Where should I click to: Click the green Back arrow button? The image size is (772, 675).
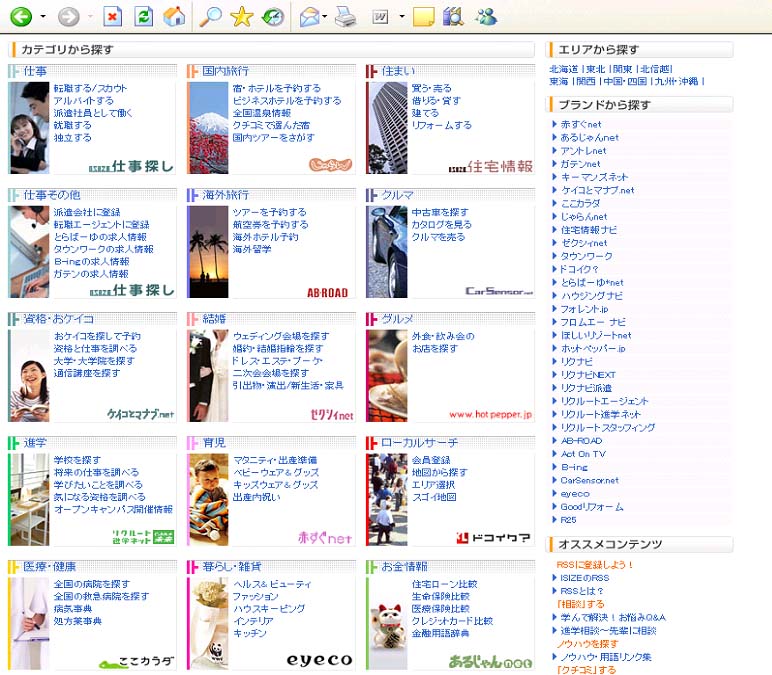21,17
